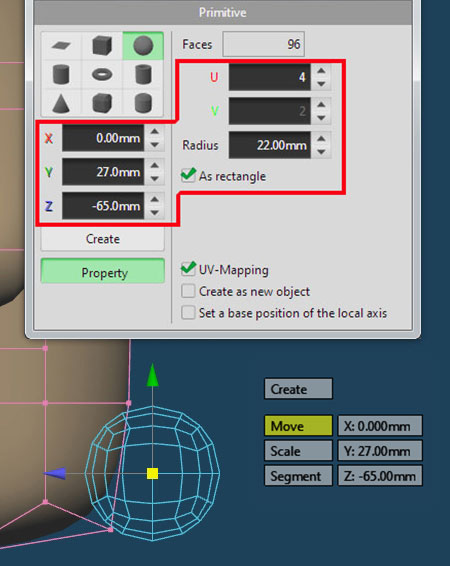Uncheck the As rectangle checkbox
This screenshot has width=450, height=566.
tap(188, 176)
